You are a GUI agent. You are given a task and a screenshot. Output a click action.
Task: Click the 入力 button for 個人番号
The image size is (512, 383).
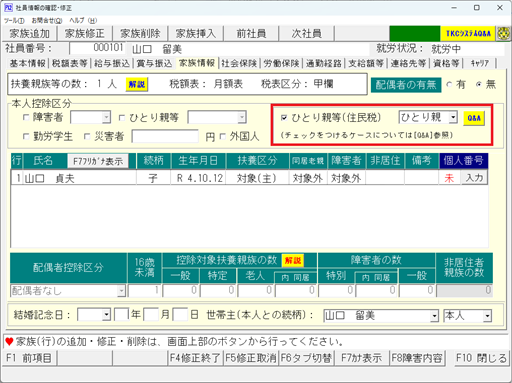[x=474, y=178]
